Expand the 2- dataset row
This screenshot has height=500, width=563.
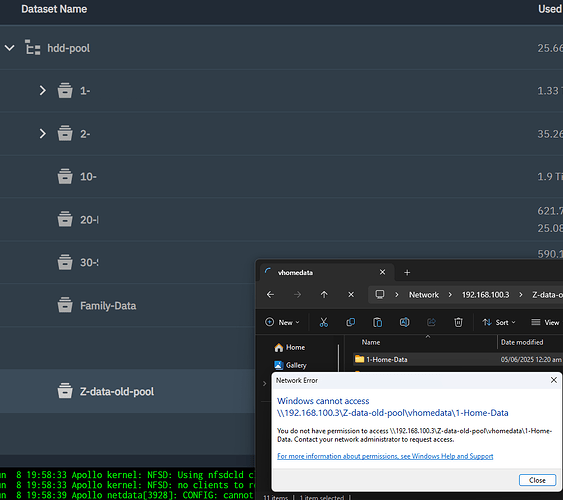(42, 134)
